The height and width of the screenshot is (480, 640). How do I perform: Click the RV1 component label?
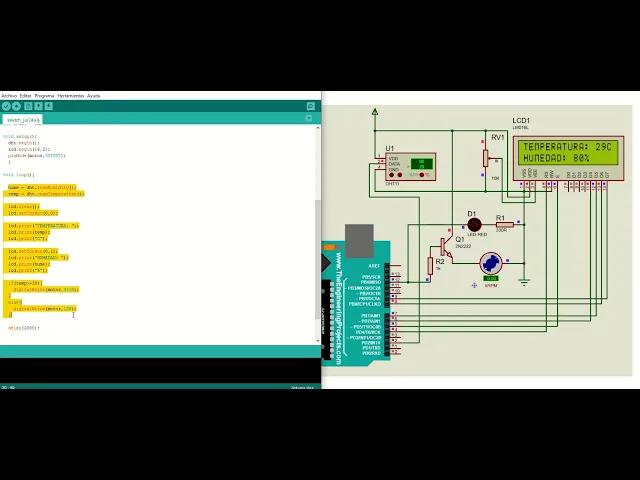click(498, 138)
